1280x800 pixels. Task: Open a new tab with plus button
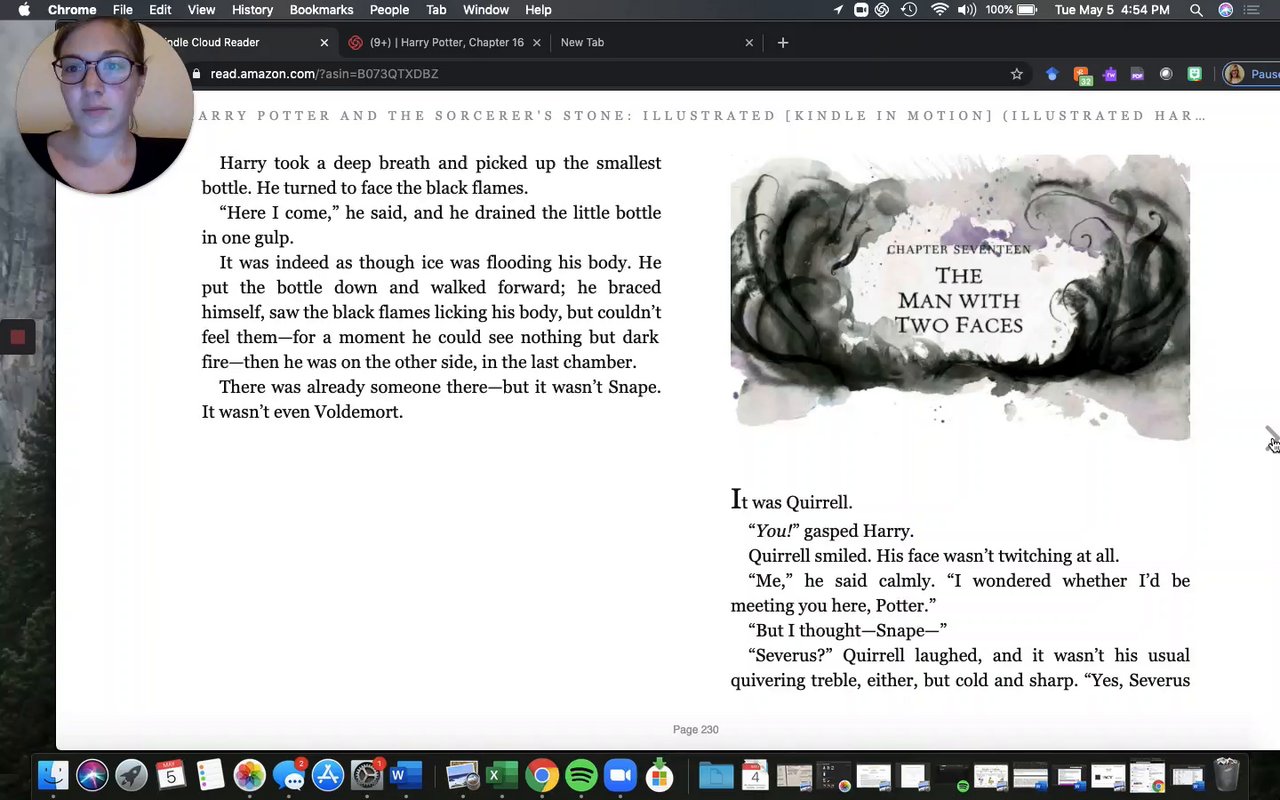783,43
